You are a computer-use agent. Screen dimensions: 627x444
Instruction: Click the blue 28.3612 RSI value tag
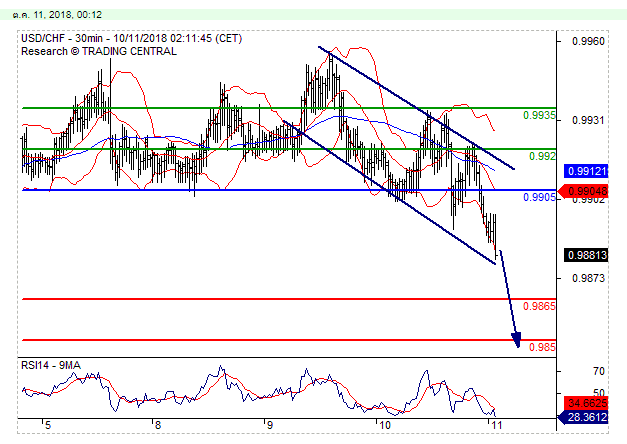[583, 417]
